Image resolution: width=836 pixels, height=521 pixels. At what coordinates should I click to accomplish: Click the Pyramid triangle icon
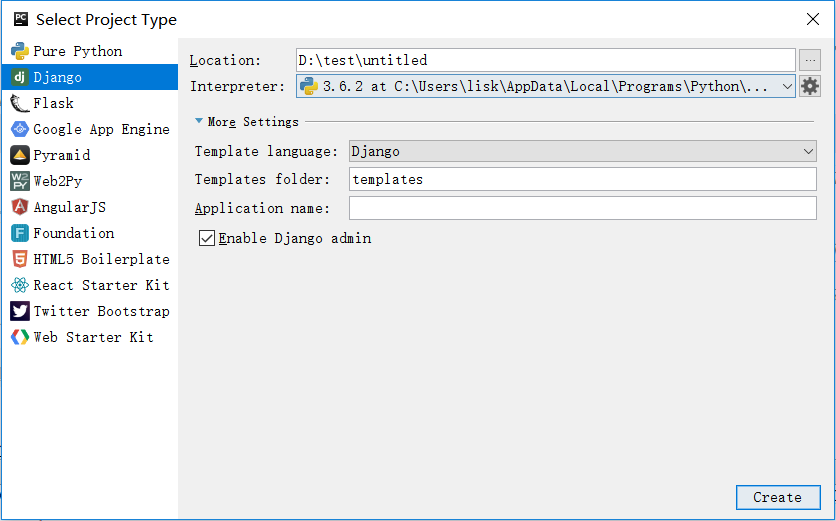20,155
